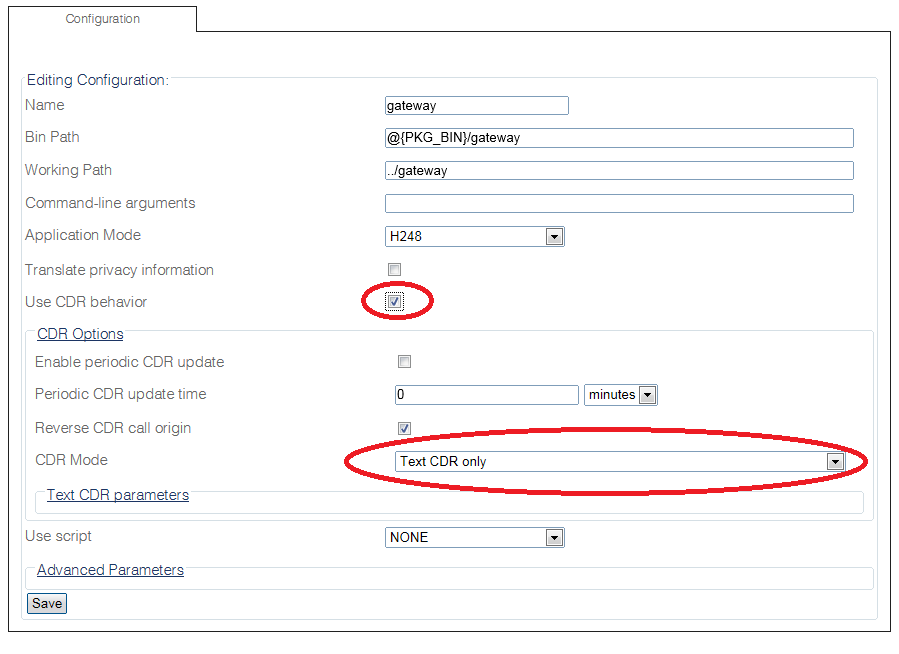Viewport: 899px width, 654px height.
Task: Click the Periodic CDR update time field
Action: tap(486, 395)
